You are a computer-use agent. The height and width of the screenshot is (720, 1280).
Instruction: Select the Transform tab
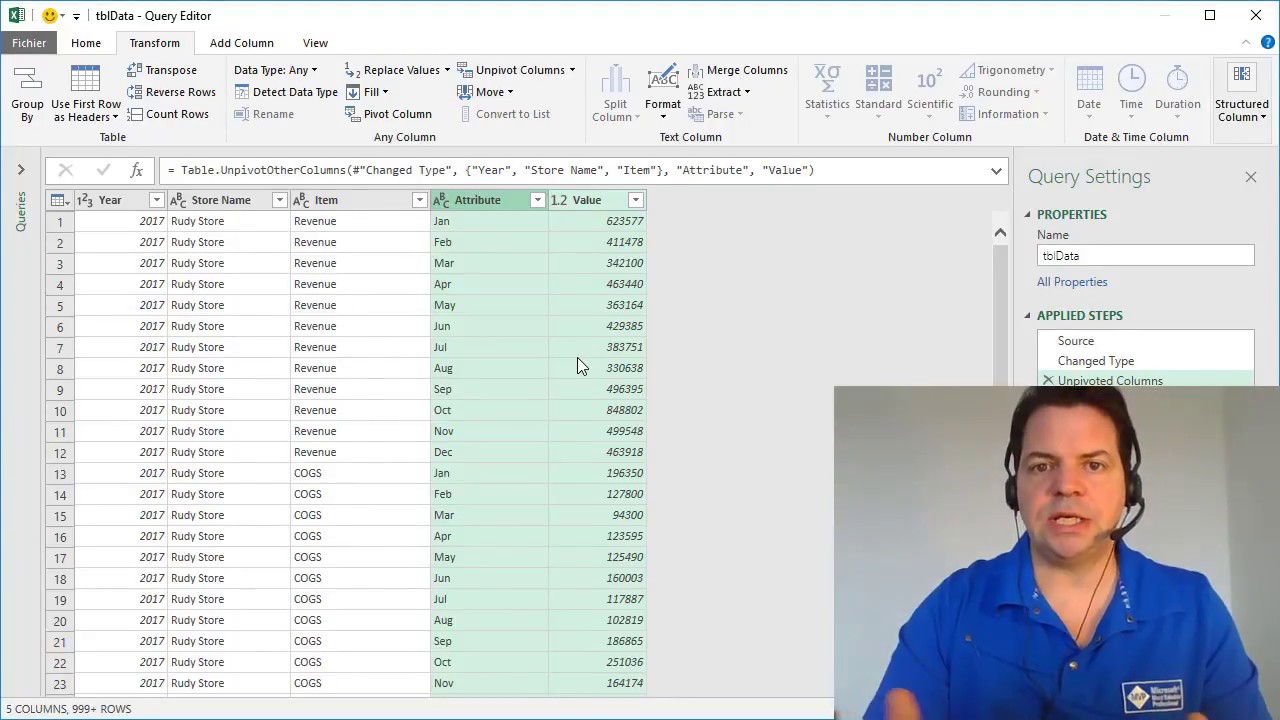coord(154,43)
